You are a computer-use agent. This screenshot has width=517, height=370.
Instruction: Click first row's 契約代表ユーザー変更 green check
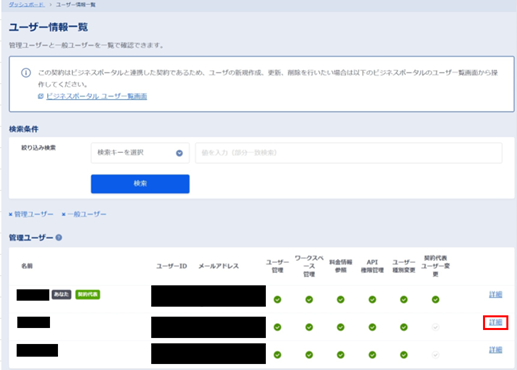click(x=435, y=299)
